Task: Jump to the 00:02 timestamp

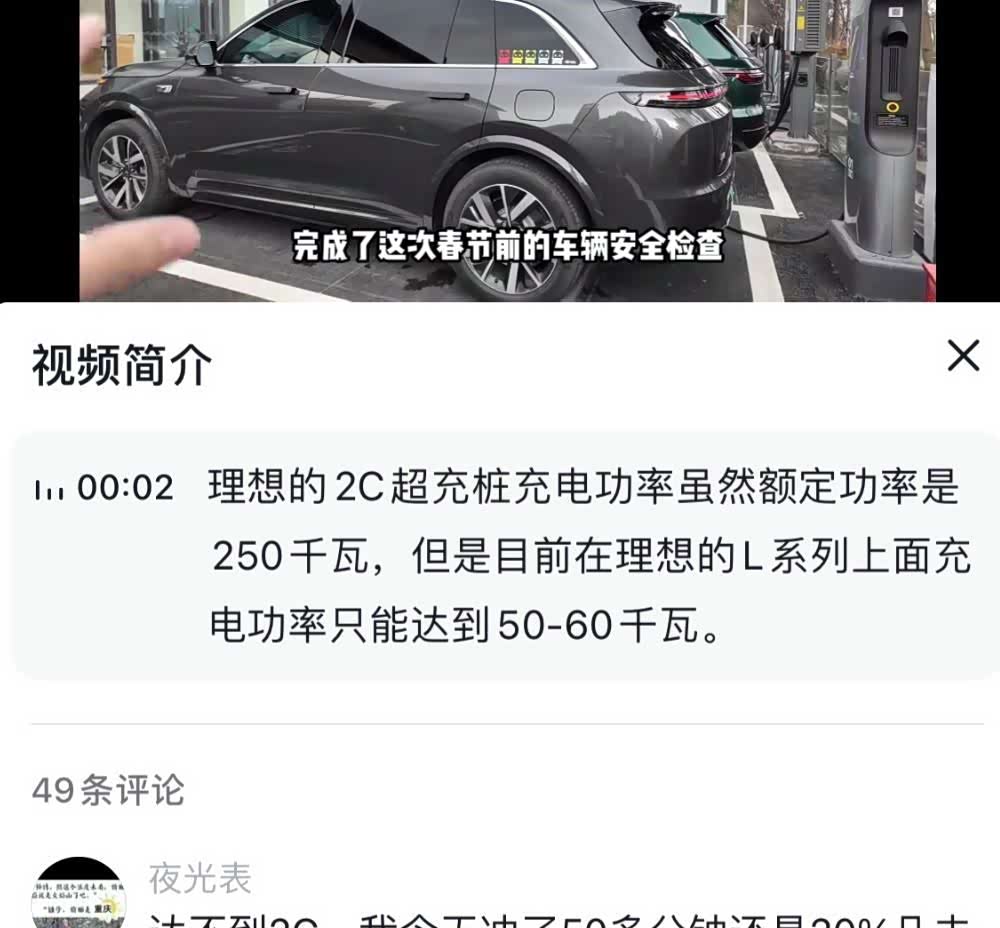Action: [125, 489]
